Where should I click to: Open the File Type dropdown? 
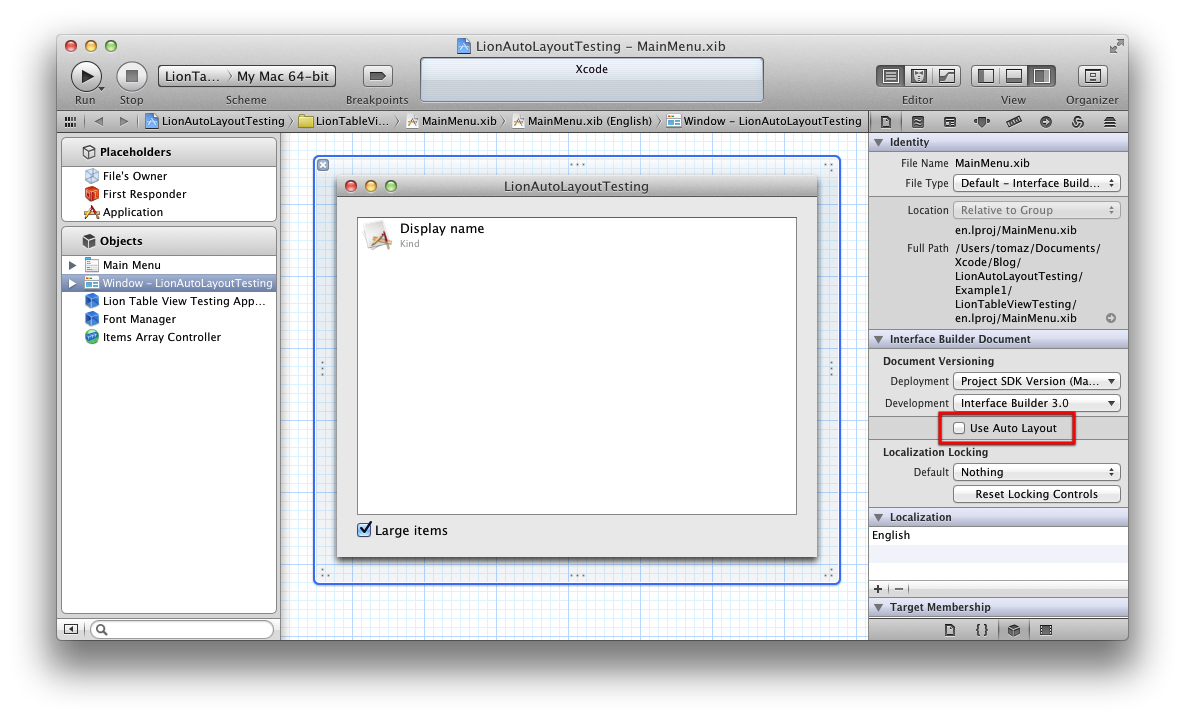pyautogui.click(x=1036, y=183)
